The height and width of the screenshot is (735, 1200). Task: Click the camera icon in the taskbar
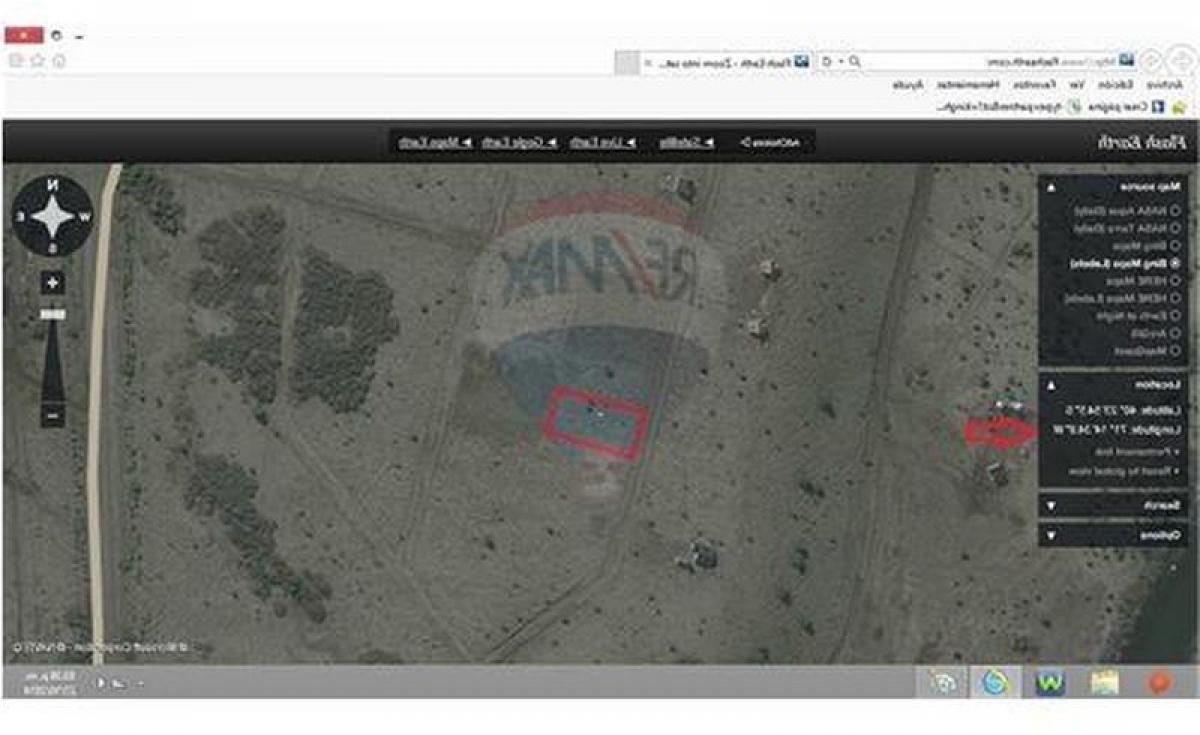pyautogui.click(x=943, y=682)
